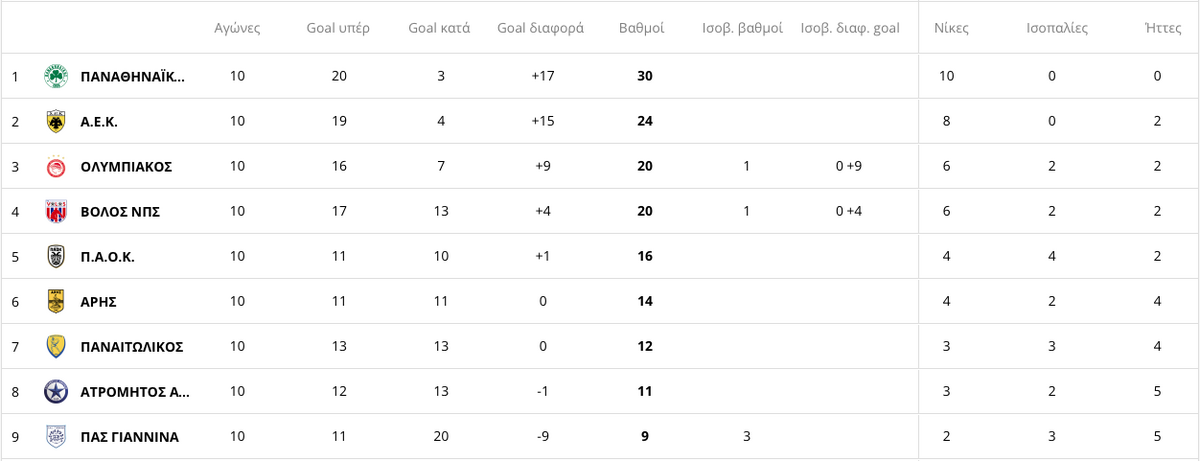Click the Volos NPS team crest

click(56, 211)
